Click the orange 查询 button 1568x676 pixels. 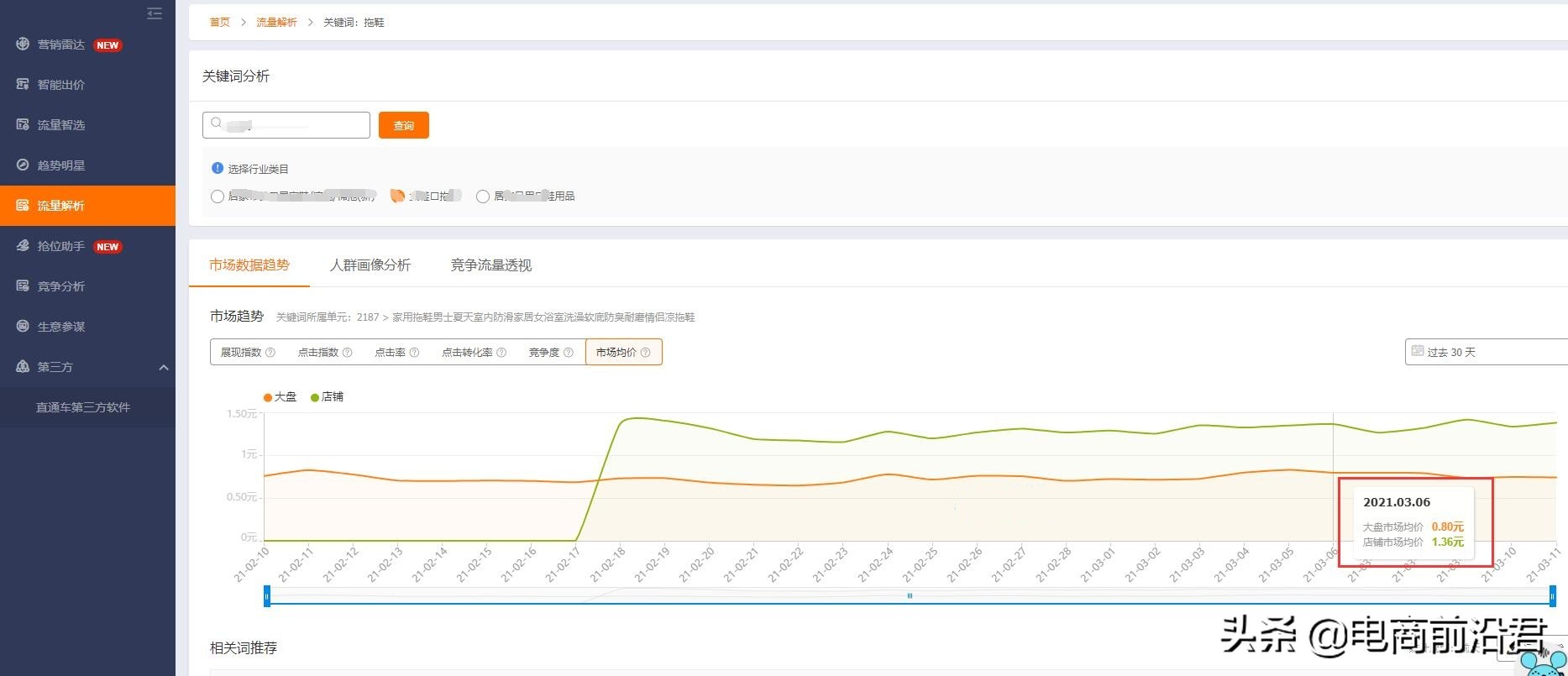point(403,125)
